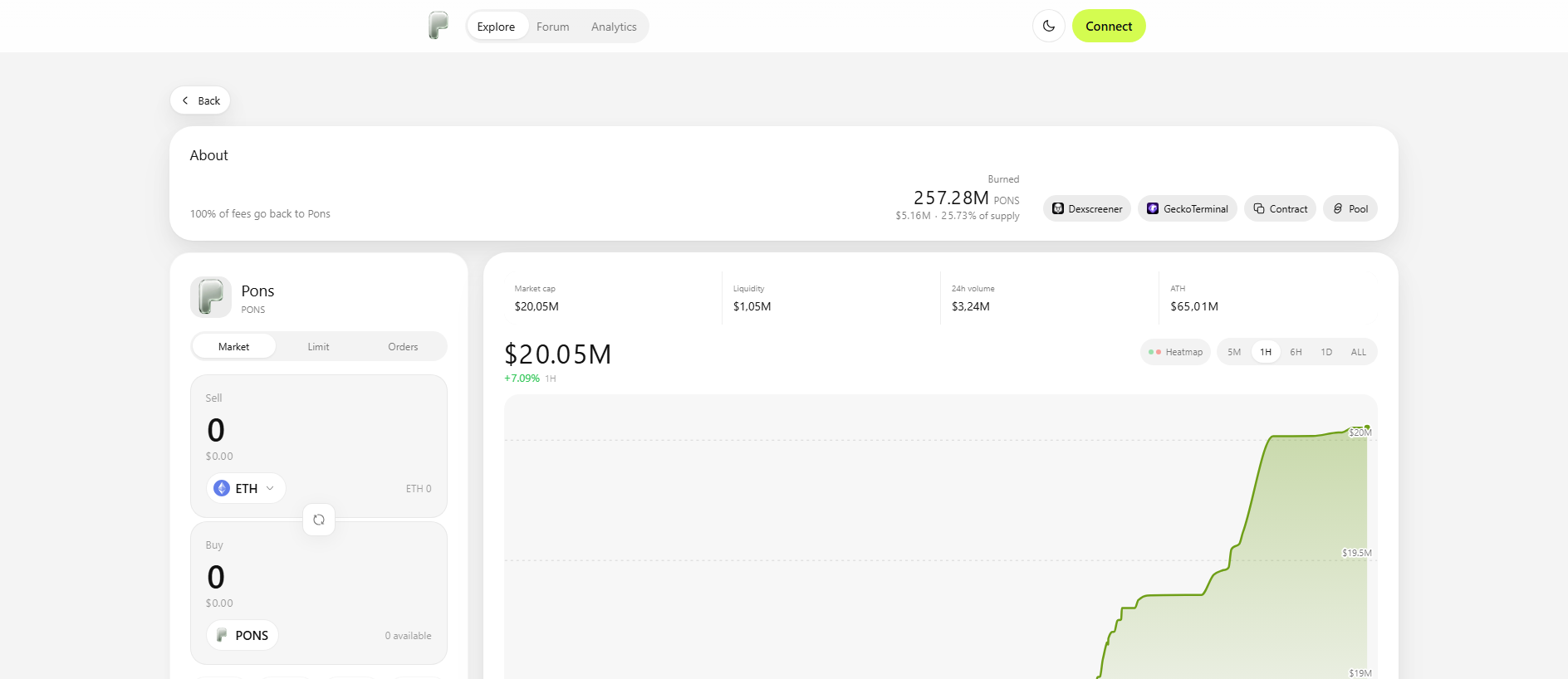The image size is (1568, 679).
Task: Switch to the Limit tab
Action: (x=318, y=347)
